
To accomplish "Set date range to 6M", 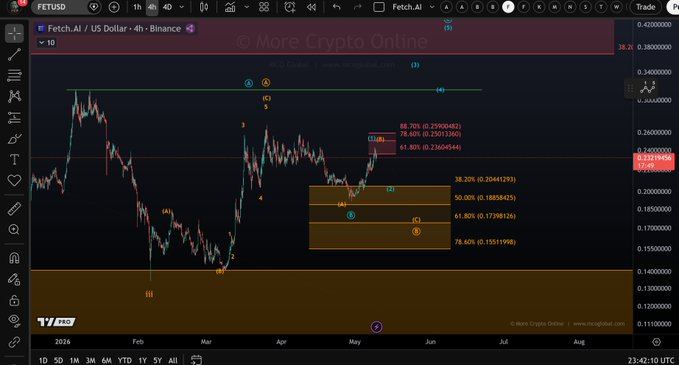I will [x=107, y=360].
